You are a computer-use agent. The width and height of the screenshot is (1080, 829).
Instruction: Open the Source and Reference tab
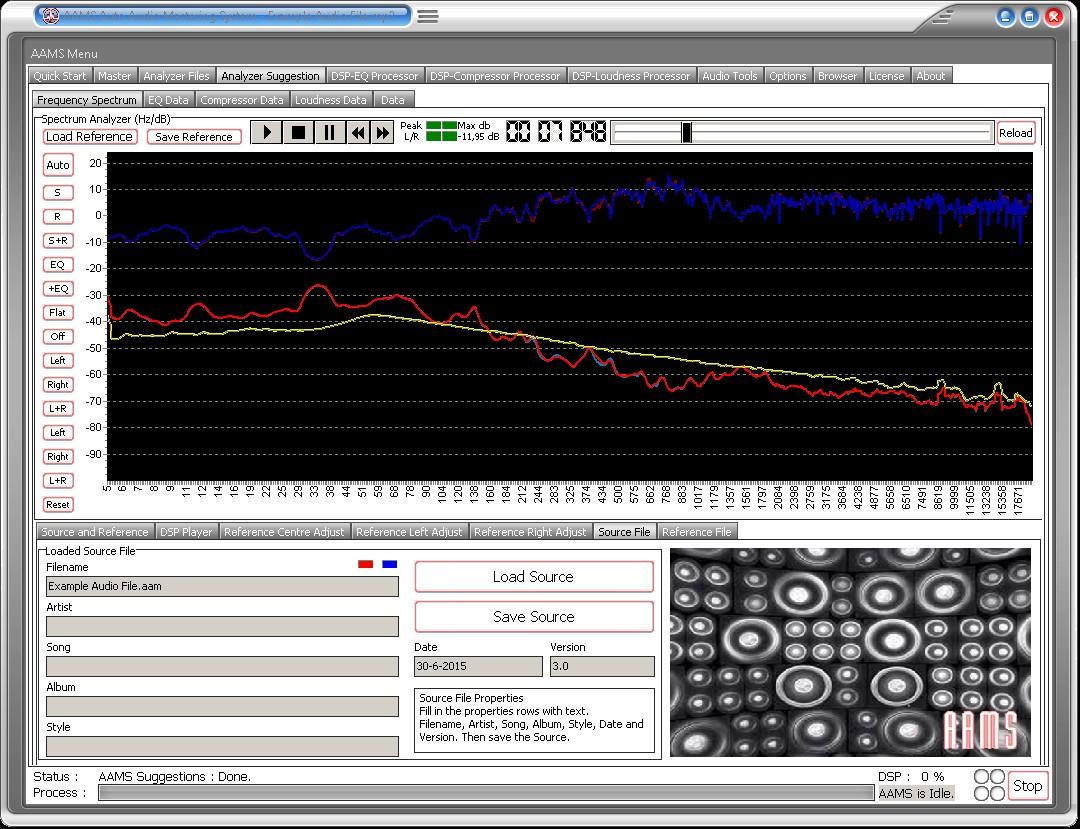pos(95,532)
